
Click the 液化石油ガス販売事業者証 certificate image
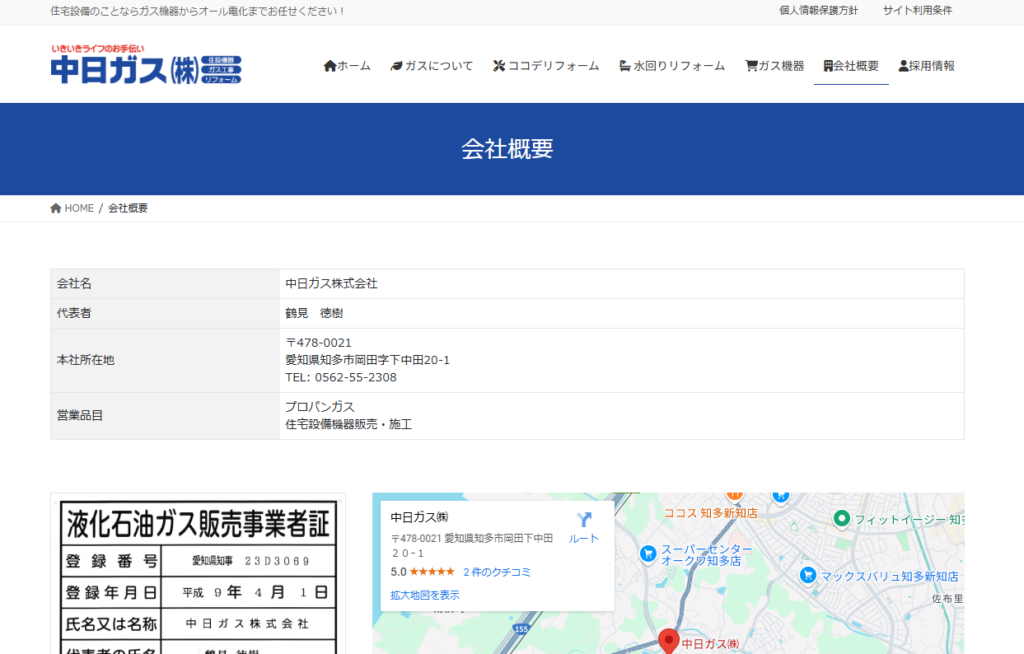point(198,576)
